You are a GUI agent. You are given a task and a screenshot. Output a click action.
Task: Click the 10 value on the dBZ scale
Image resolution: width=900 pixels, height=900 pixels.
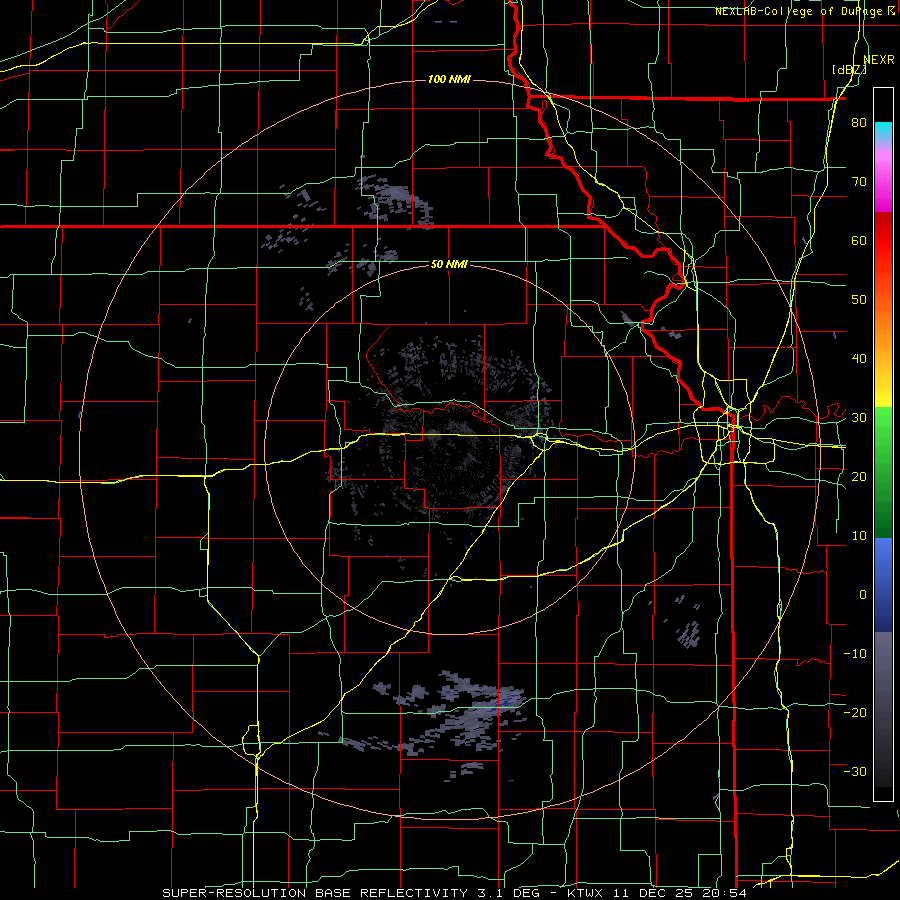[859, 536]
